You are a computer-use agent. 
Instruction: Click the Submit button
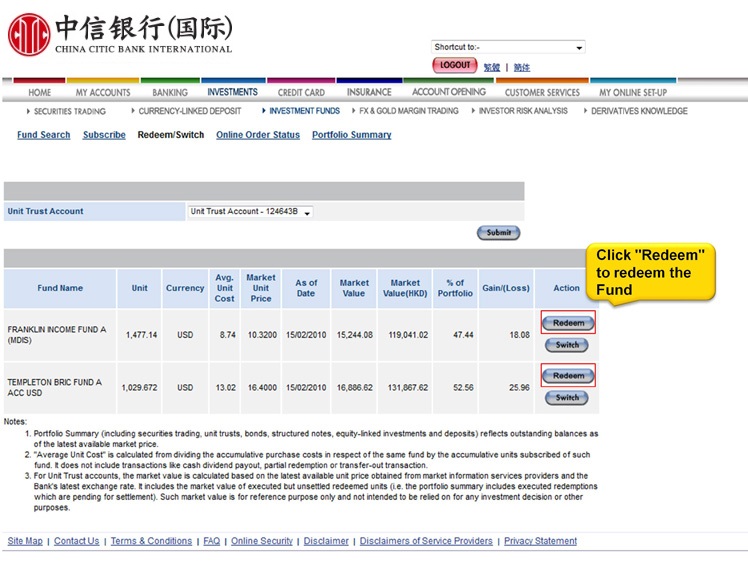click(x=499, y=233)
